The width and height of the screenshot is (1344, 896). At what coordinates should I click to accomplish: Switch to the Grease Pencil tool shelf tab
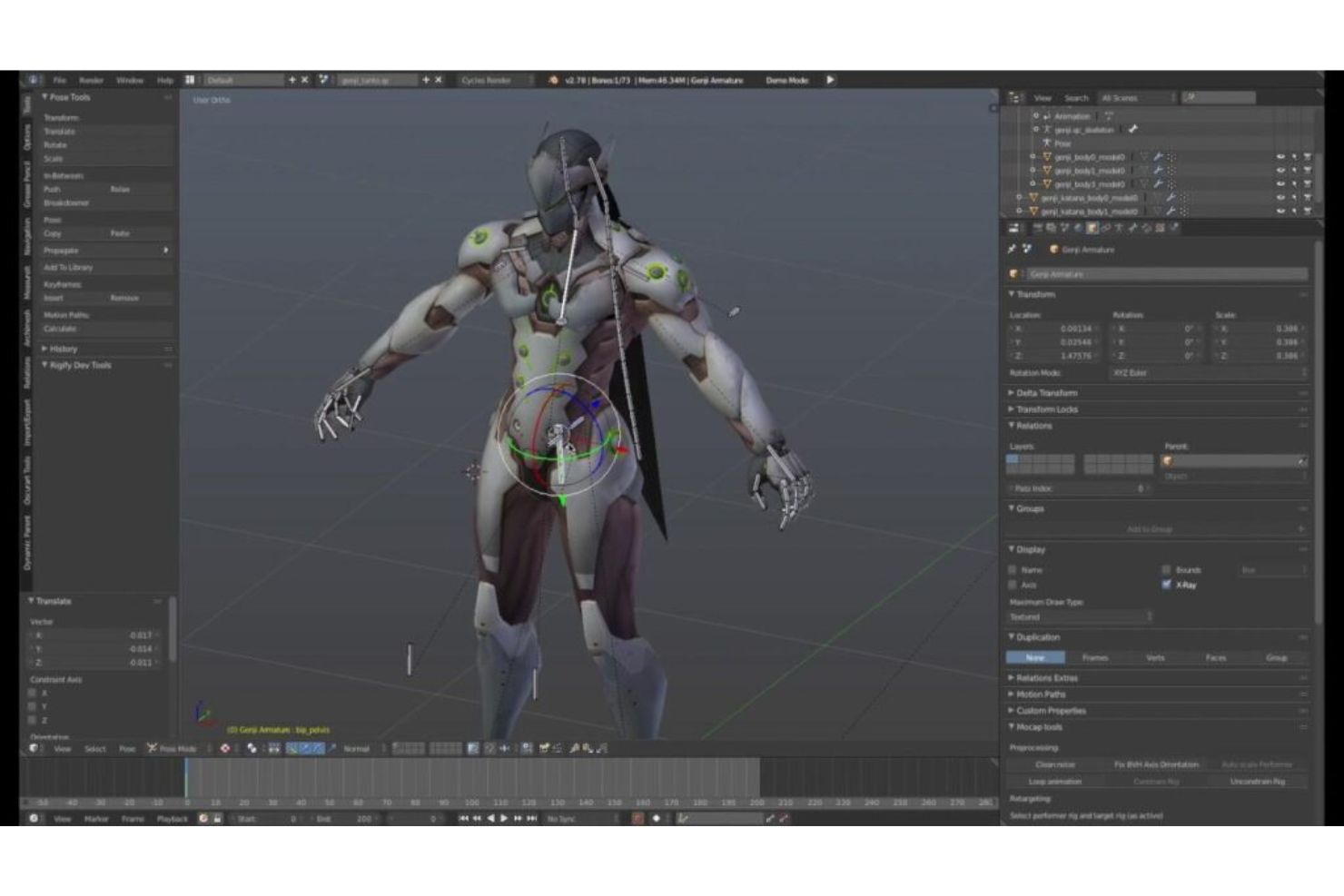pos(27,185)
